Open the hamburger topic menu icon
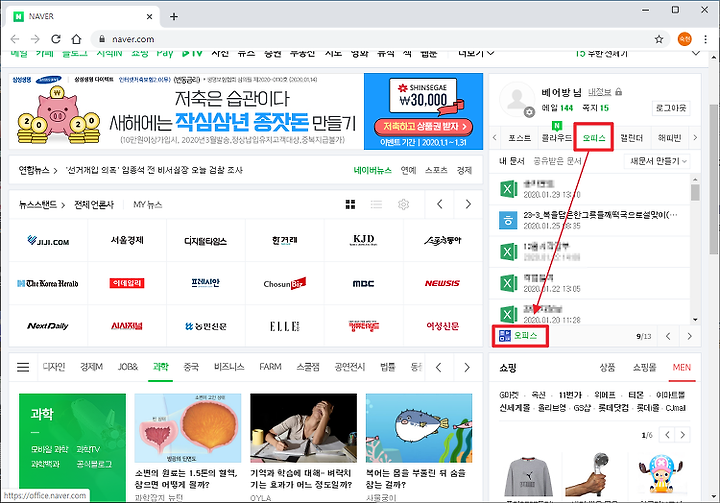Screen dimensions: 720x503 [23, 367]
